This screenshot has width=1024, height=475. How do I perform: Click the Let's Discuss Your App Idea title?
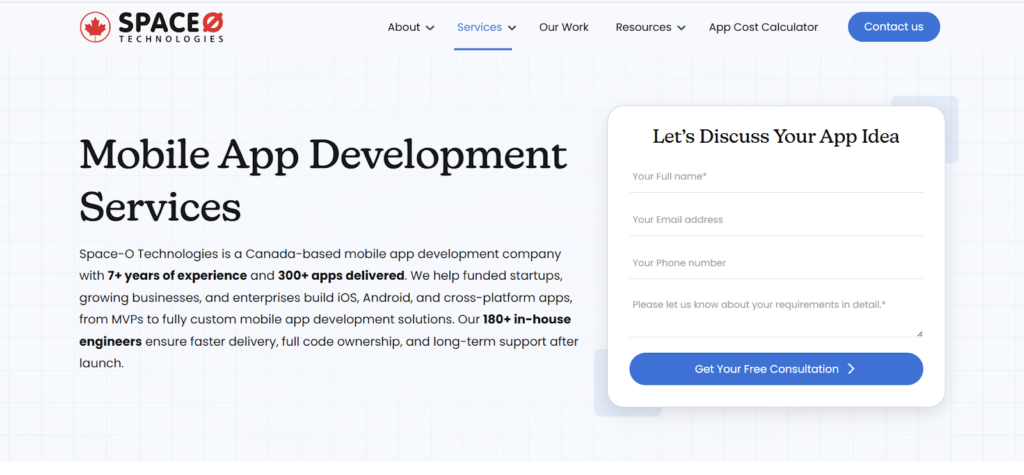(x=775, y=137)
